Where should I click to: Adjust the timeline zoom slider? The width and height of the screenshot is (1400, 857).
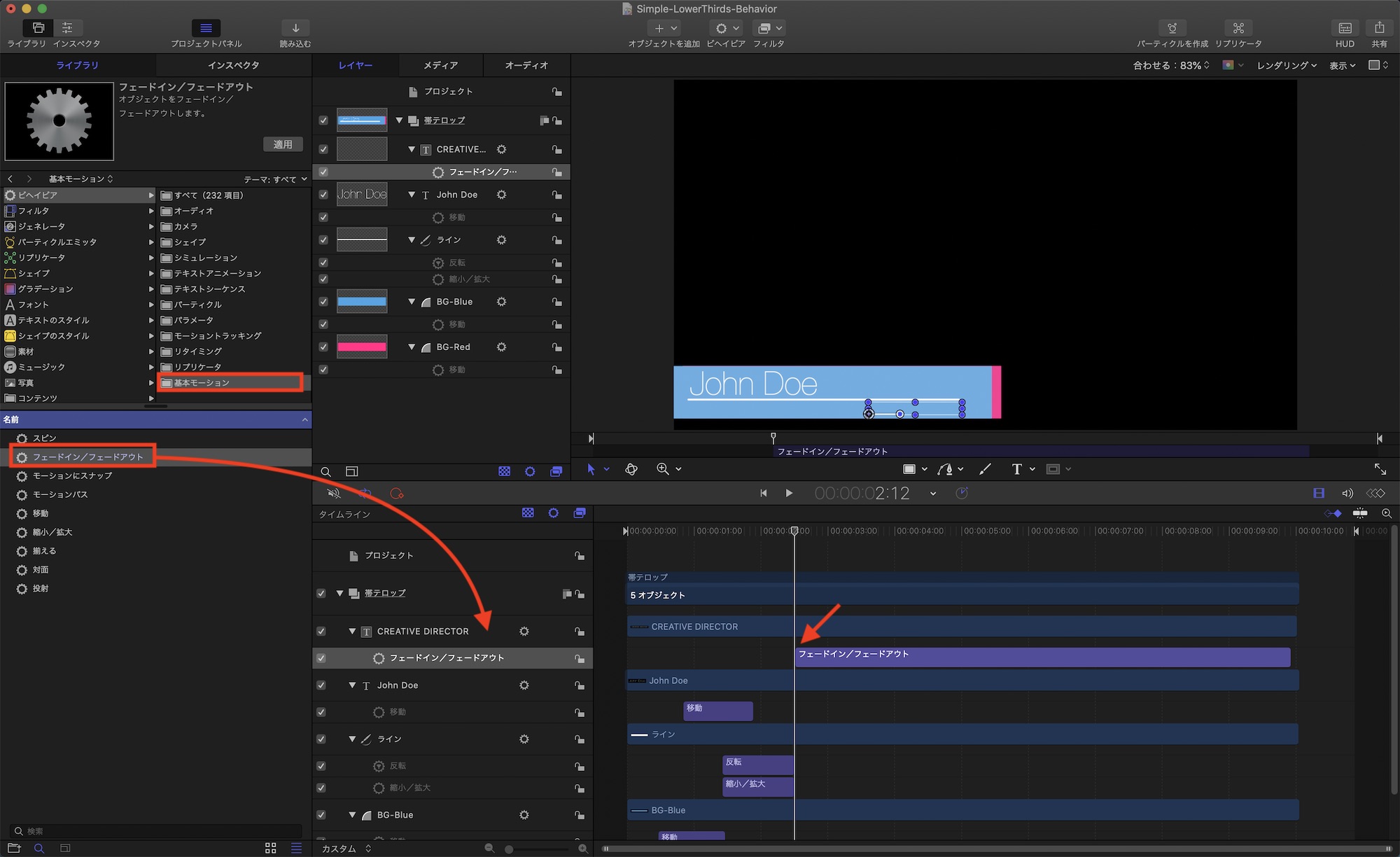coord(509,849)
